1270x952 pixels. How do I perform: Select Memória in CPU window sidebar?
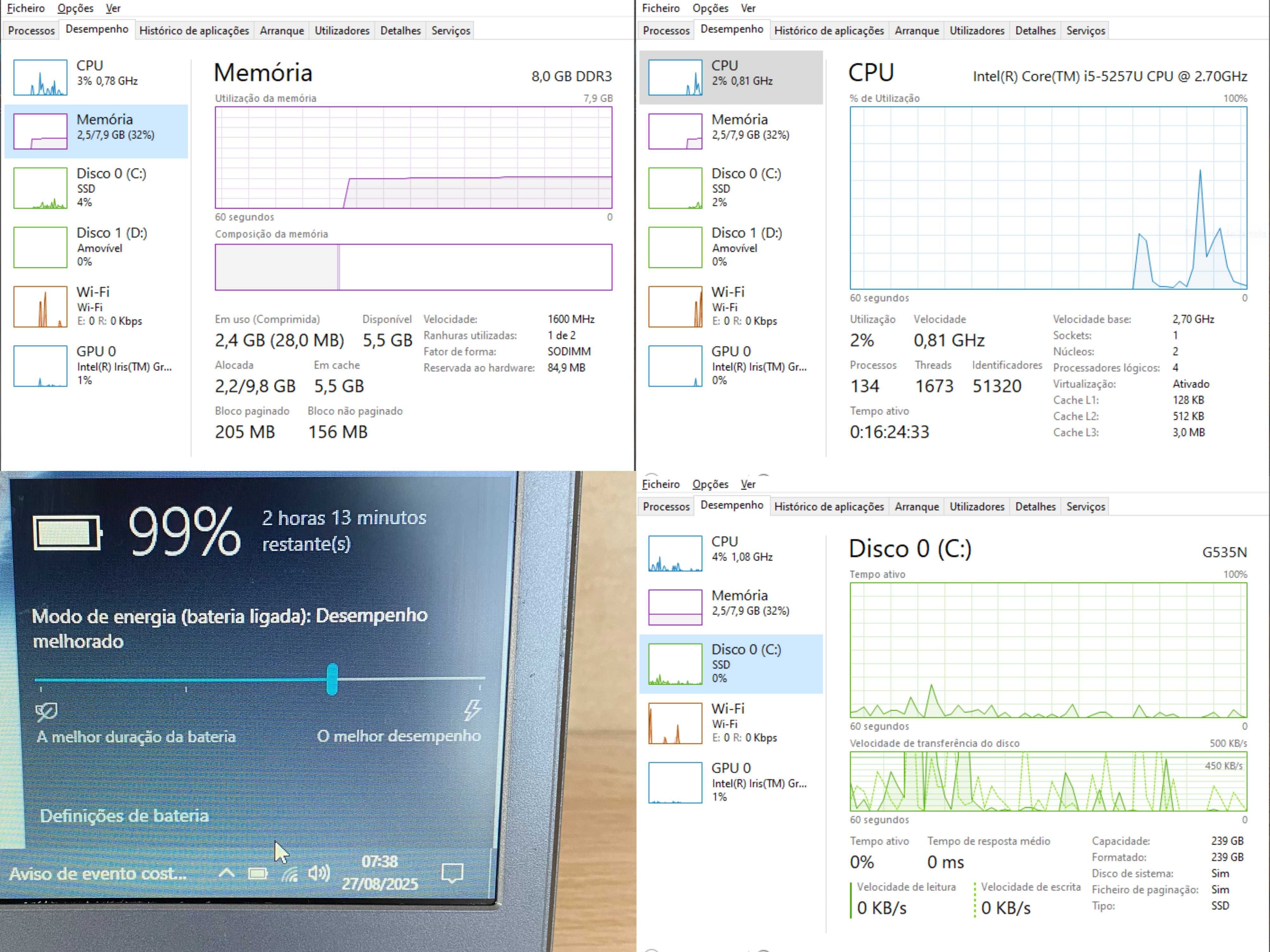[x=731, y=131]
